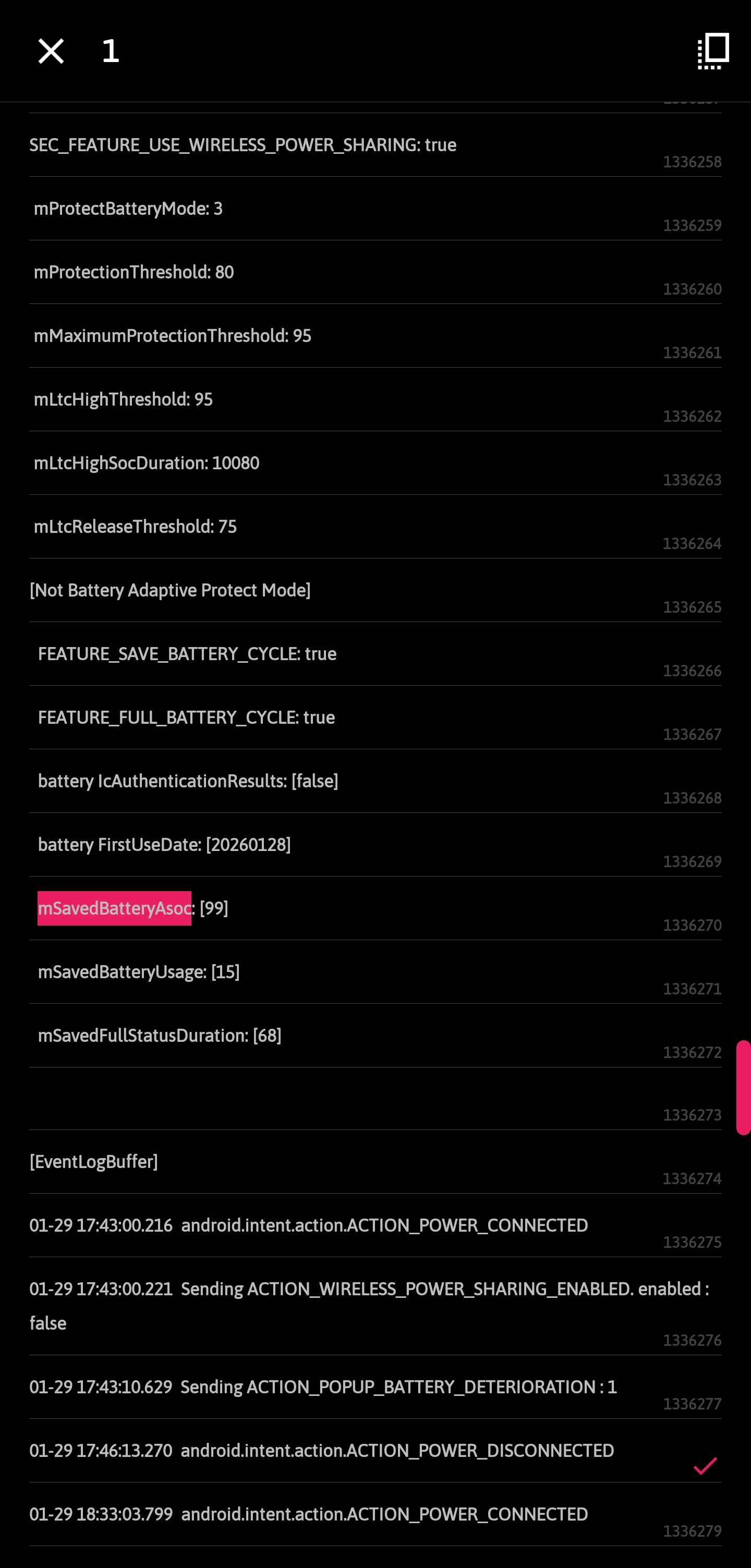Screen dimensions: 751x1568
Task: Select the battery FirstUseDate line
Action: click(x=164, y=845)
